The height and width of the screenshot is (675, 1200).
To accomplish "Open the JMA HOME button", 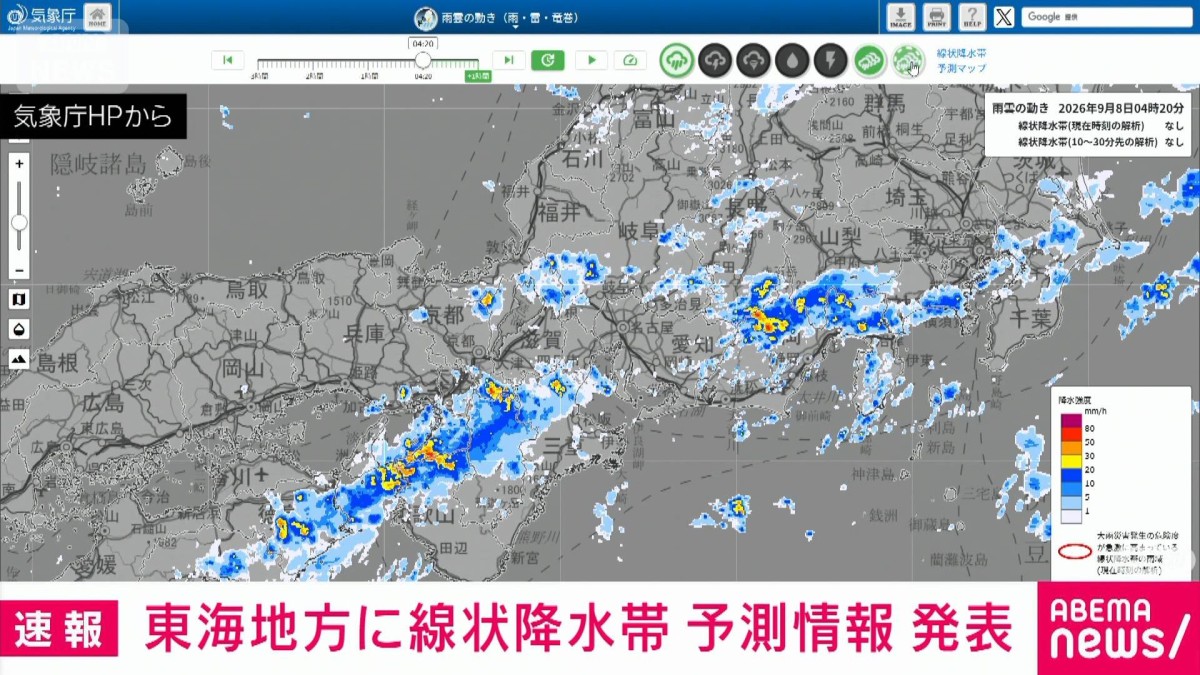I will click(x=97, y=16).
